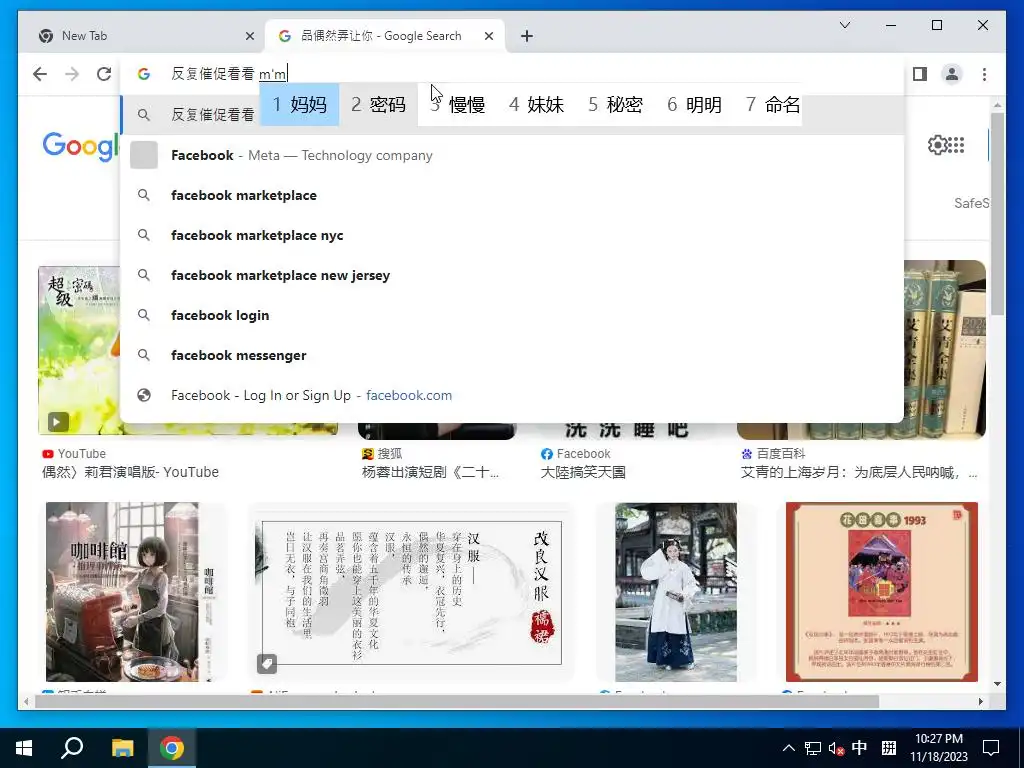Choose IME candidate 3 慢慢
The image size is (1024, 768).
(458, 104)
